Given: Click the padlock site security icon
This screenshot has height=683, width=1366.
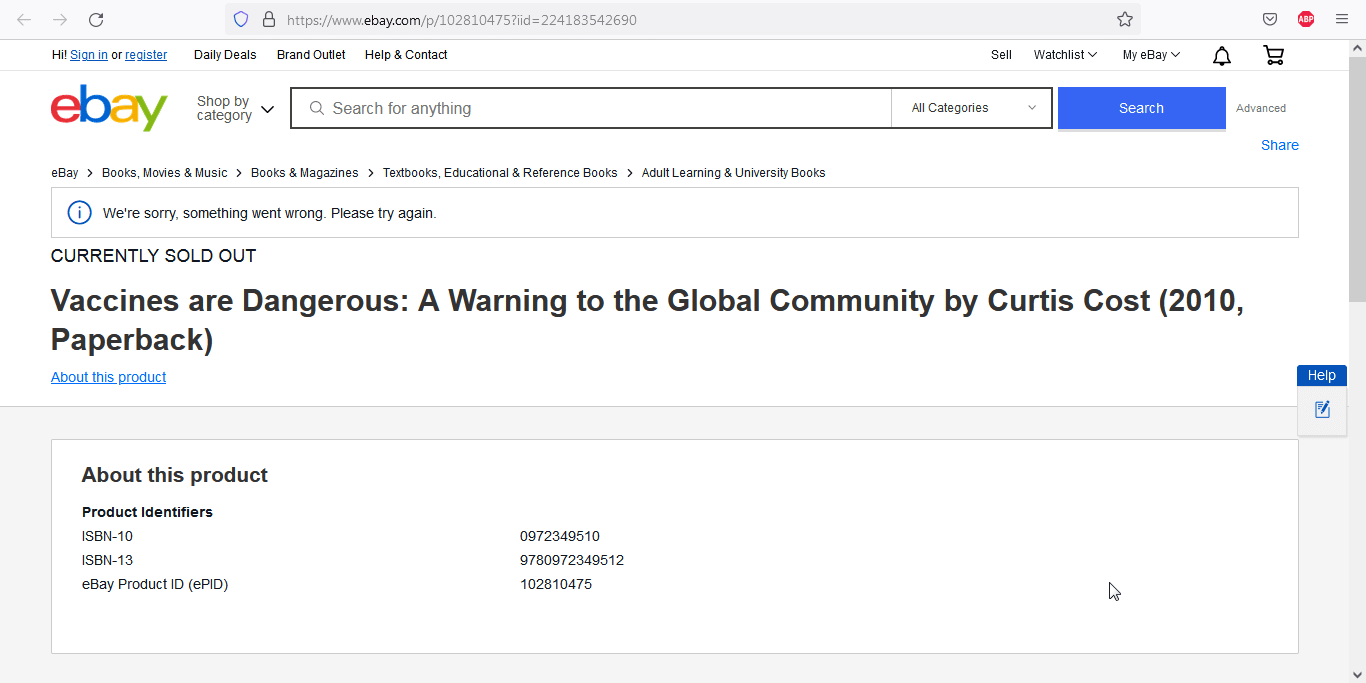Looking at the screenshot, I should pyautogui.click(x=268, y=20).
